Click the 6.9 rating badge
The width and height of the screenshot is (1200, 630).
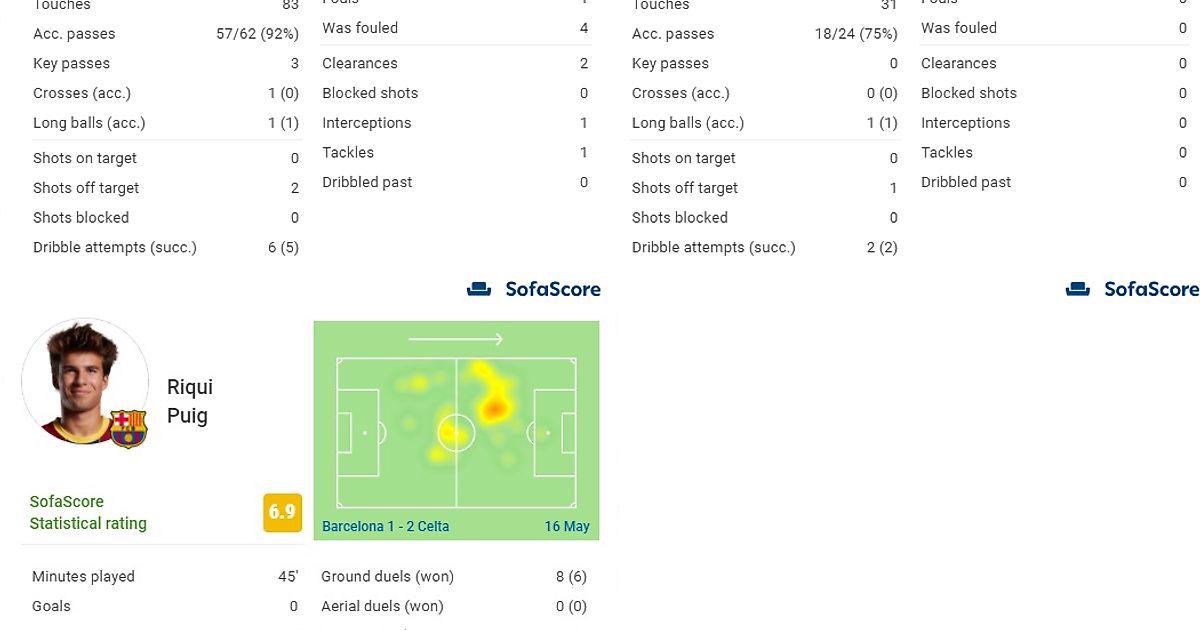(x=282, y=512)
